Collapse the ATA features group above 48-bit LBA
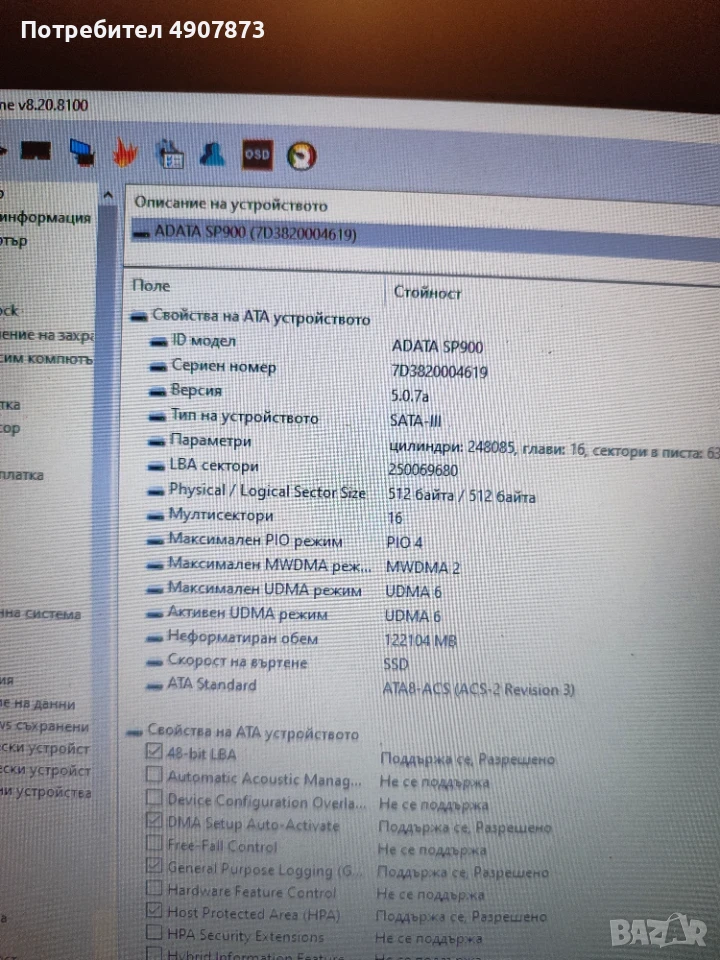The image size is (720, 960). (135, 732)
